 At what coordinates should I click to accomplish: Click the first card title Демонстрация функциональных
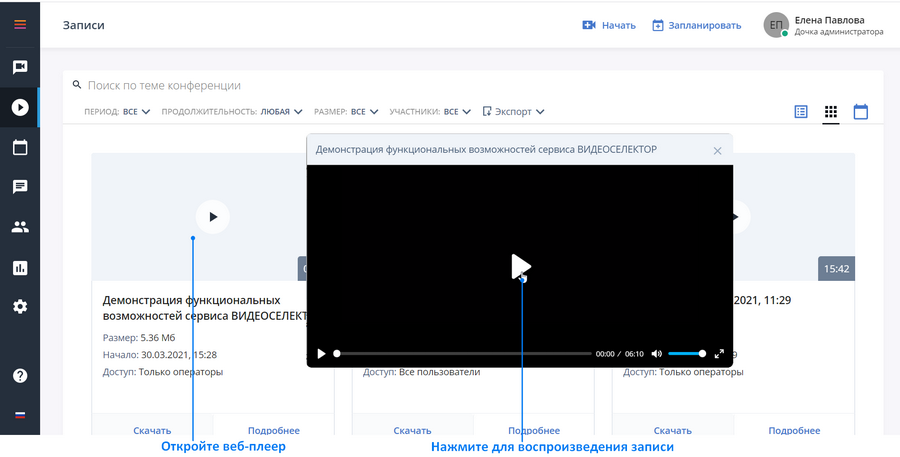[x=204, y=308]
